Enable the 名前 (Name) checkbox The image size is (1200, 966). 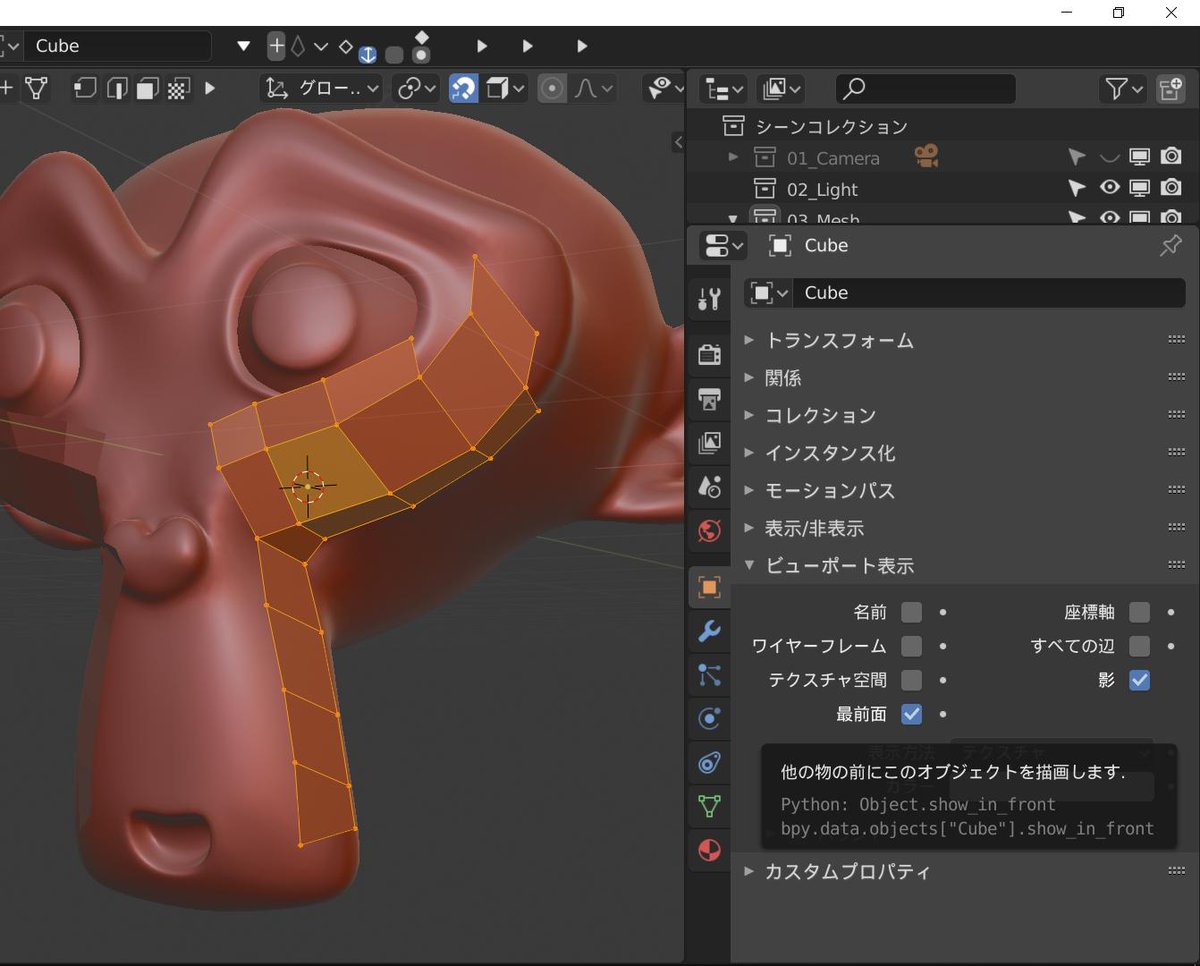[911, 612]
